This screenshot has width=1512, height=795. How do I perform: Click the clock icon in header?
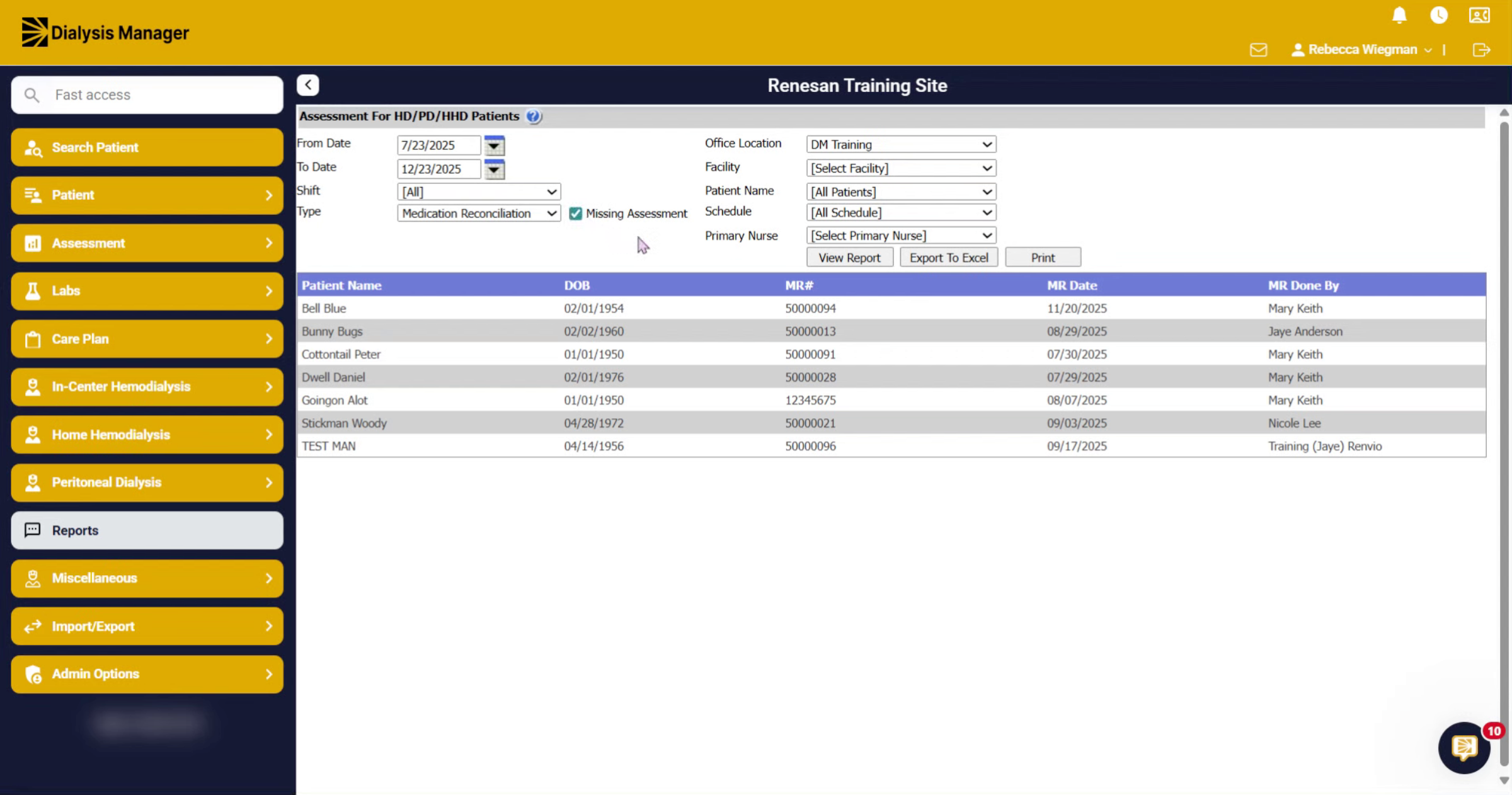pyautogui.click(x=1439, y=15)
